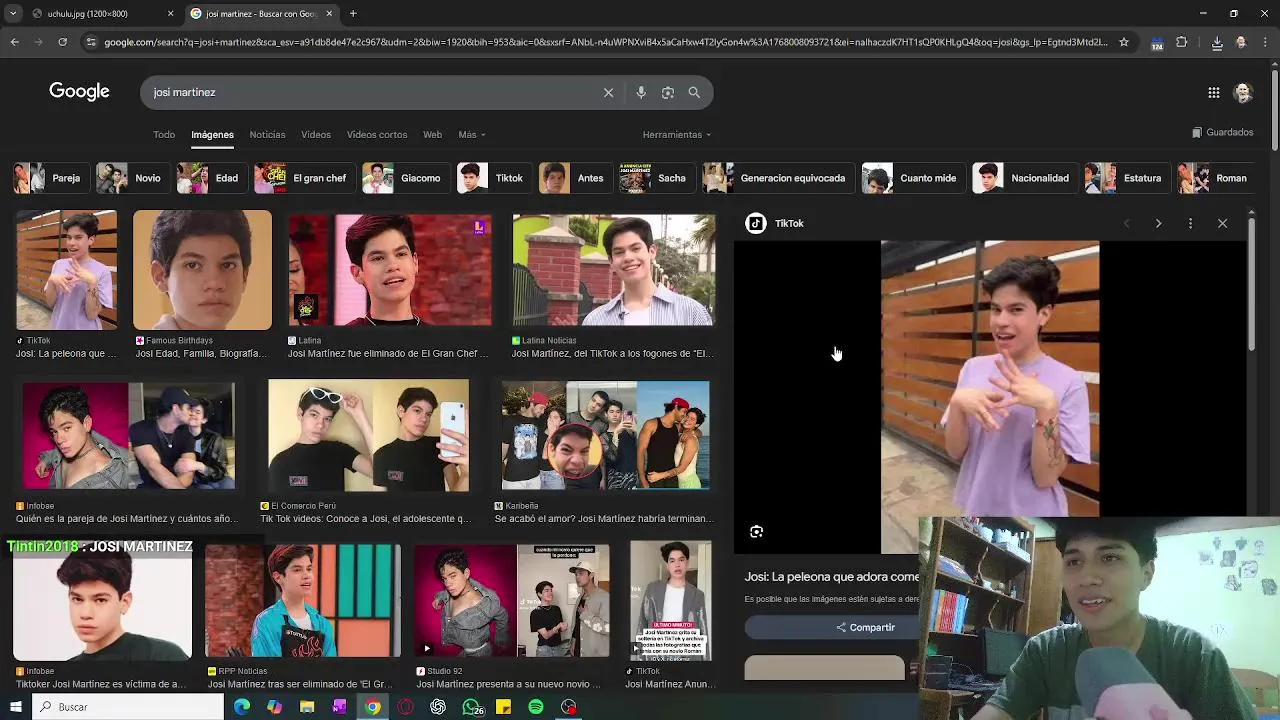The height and width of the screenshot is (720, 1280).
Task: Open a new browser tab
Action: click(x=353, y=14)
